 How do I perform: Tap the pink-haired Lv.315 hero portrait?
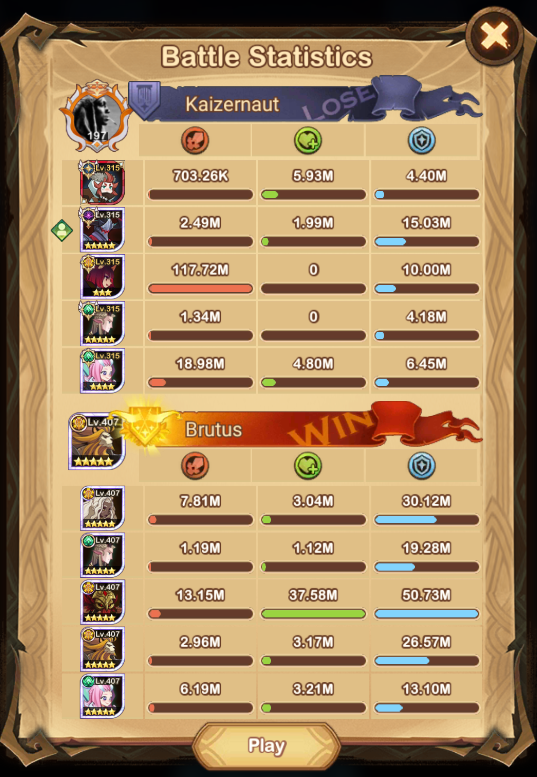[x=102, y=371]
